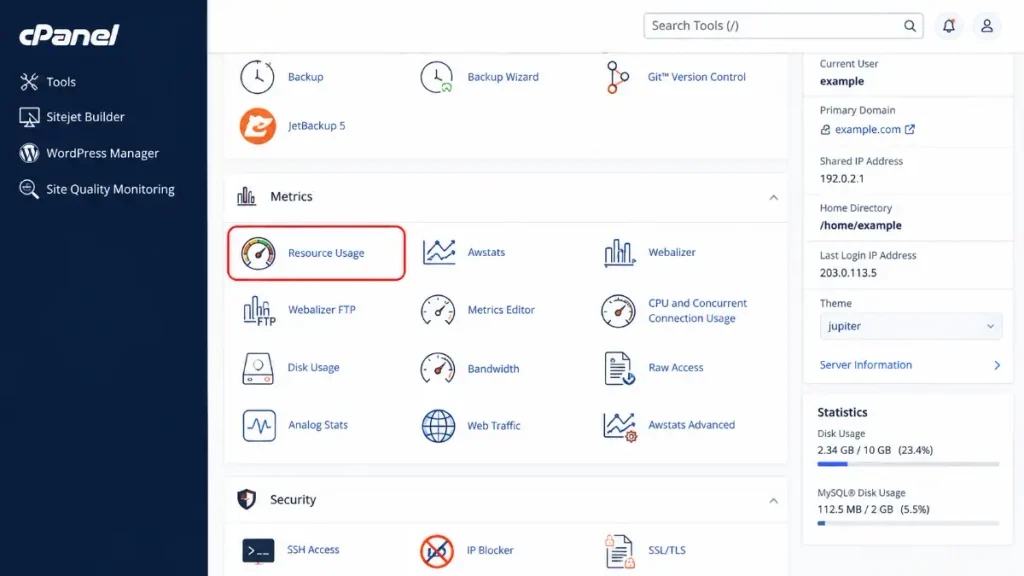The height and width of the screenshot is (576, 1024).
Task: Click the Metrics section heading
Action: tap(291, 197)
